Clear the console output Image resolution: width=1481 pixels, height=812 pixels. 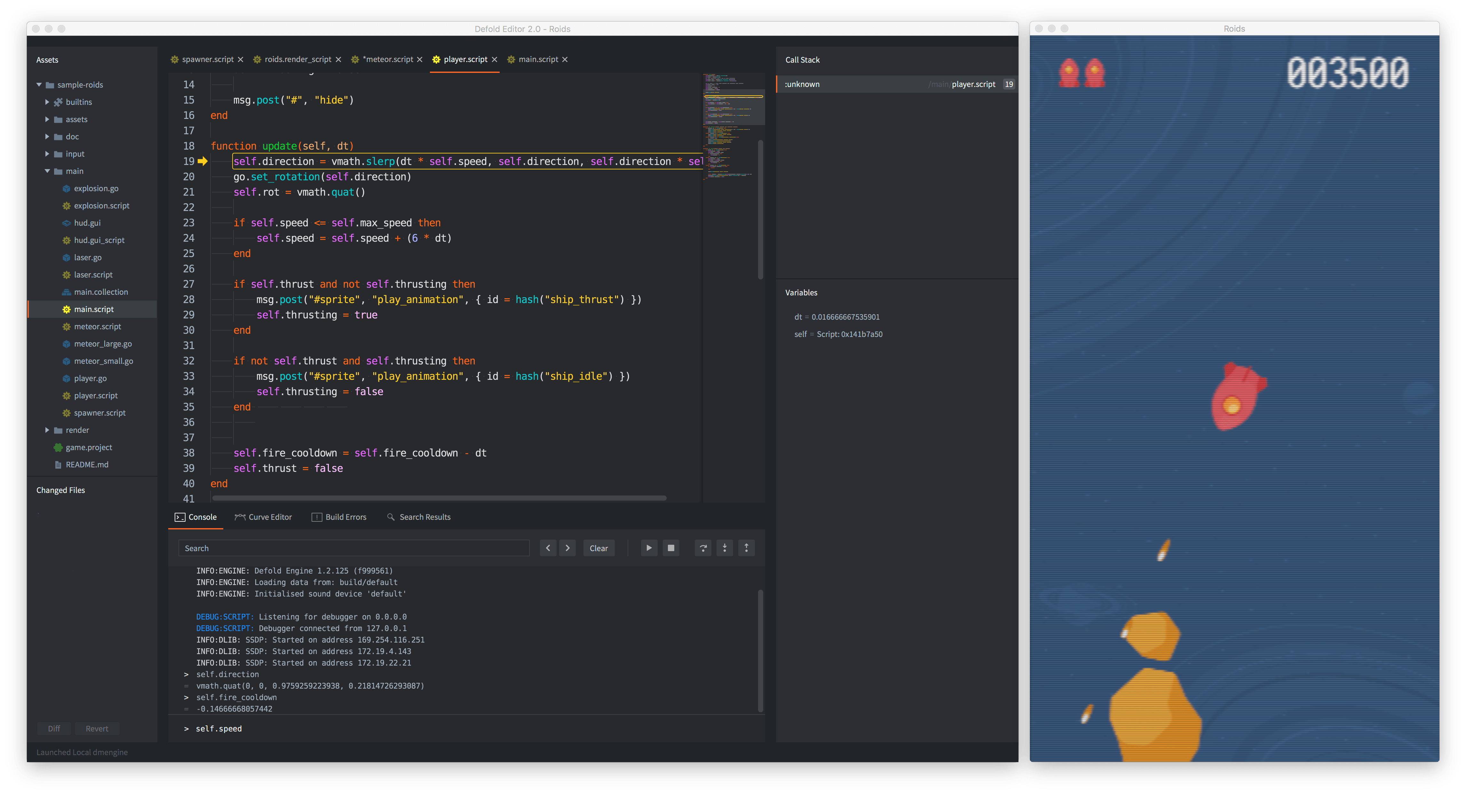point(598,548)
